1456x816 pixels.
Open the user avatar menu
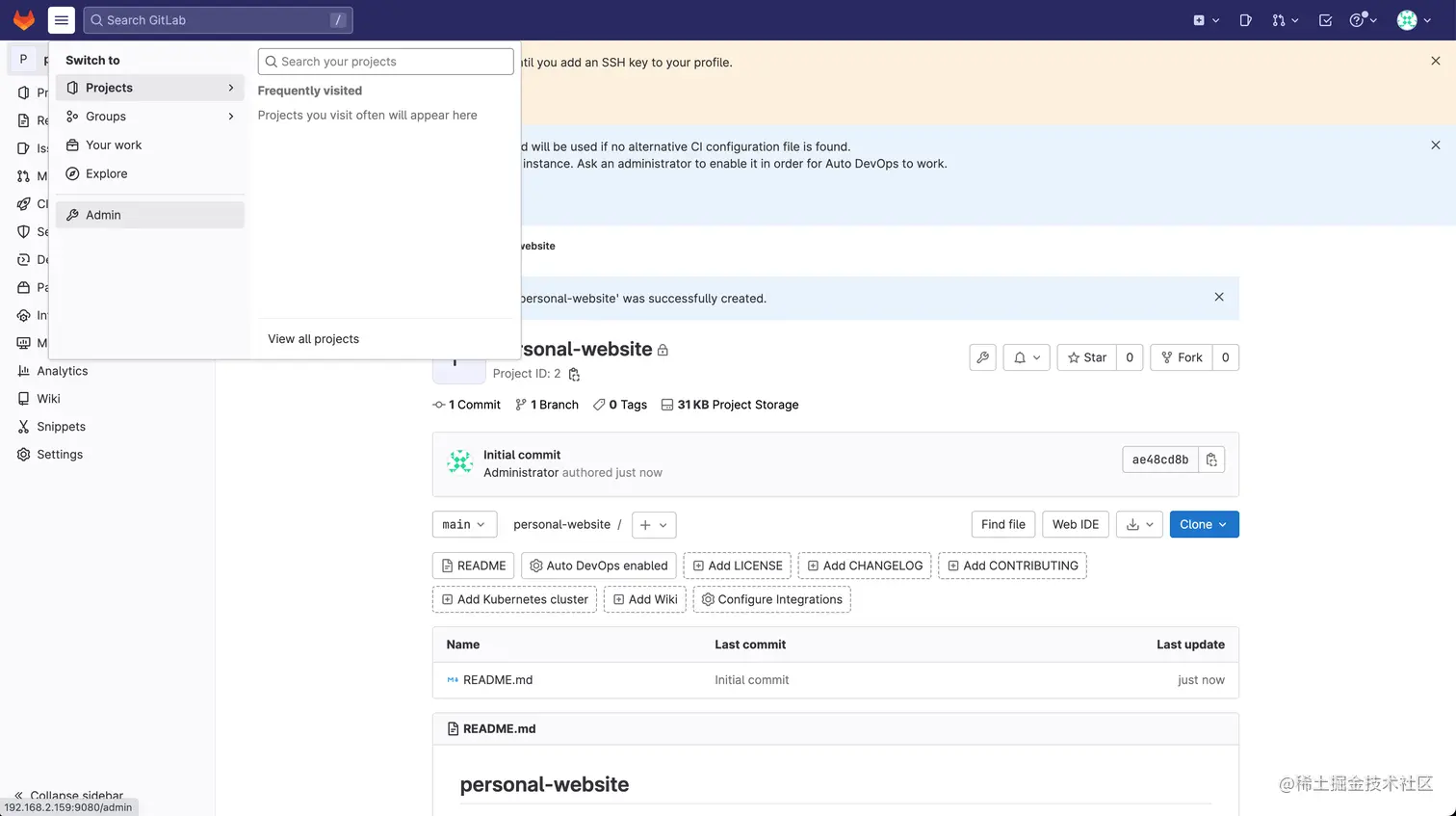point(1413,20)
